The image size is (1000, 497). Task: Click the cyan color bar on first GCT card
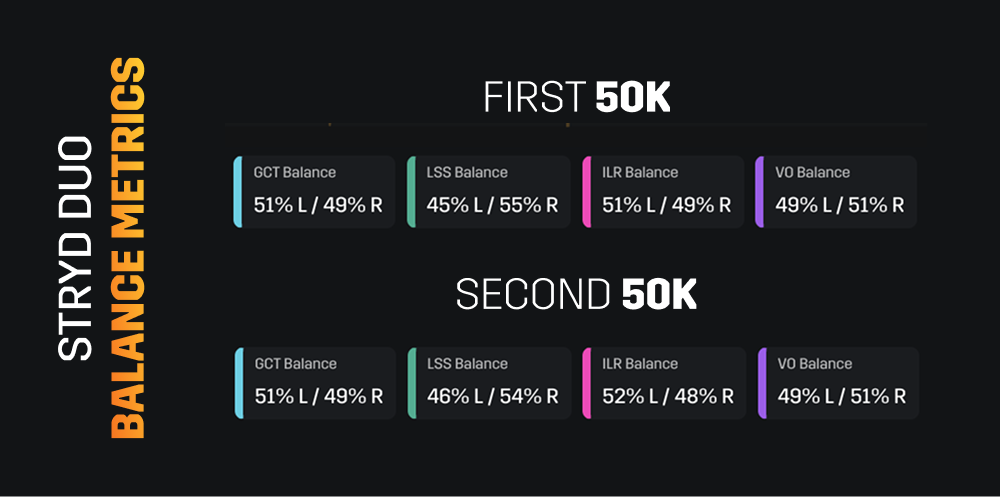tap(237, 191)
